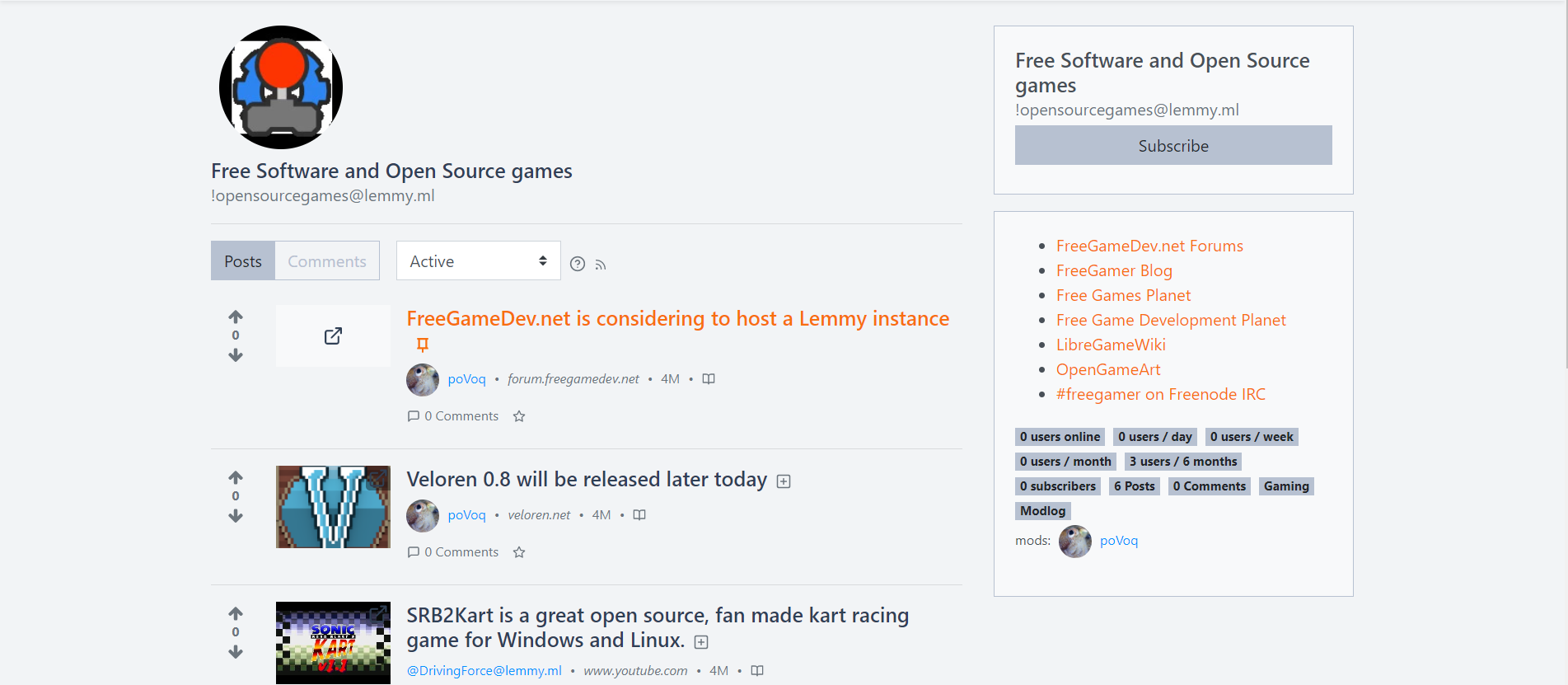The height and width of the screenshot is (685, 1568).
Task: Click comment icon on Veloren post
Action: [x=414, y=552]
